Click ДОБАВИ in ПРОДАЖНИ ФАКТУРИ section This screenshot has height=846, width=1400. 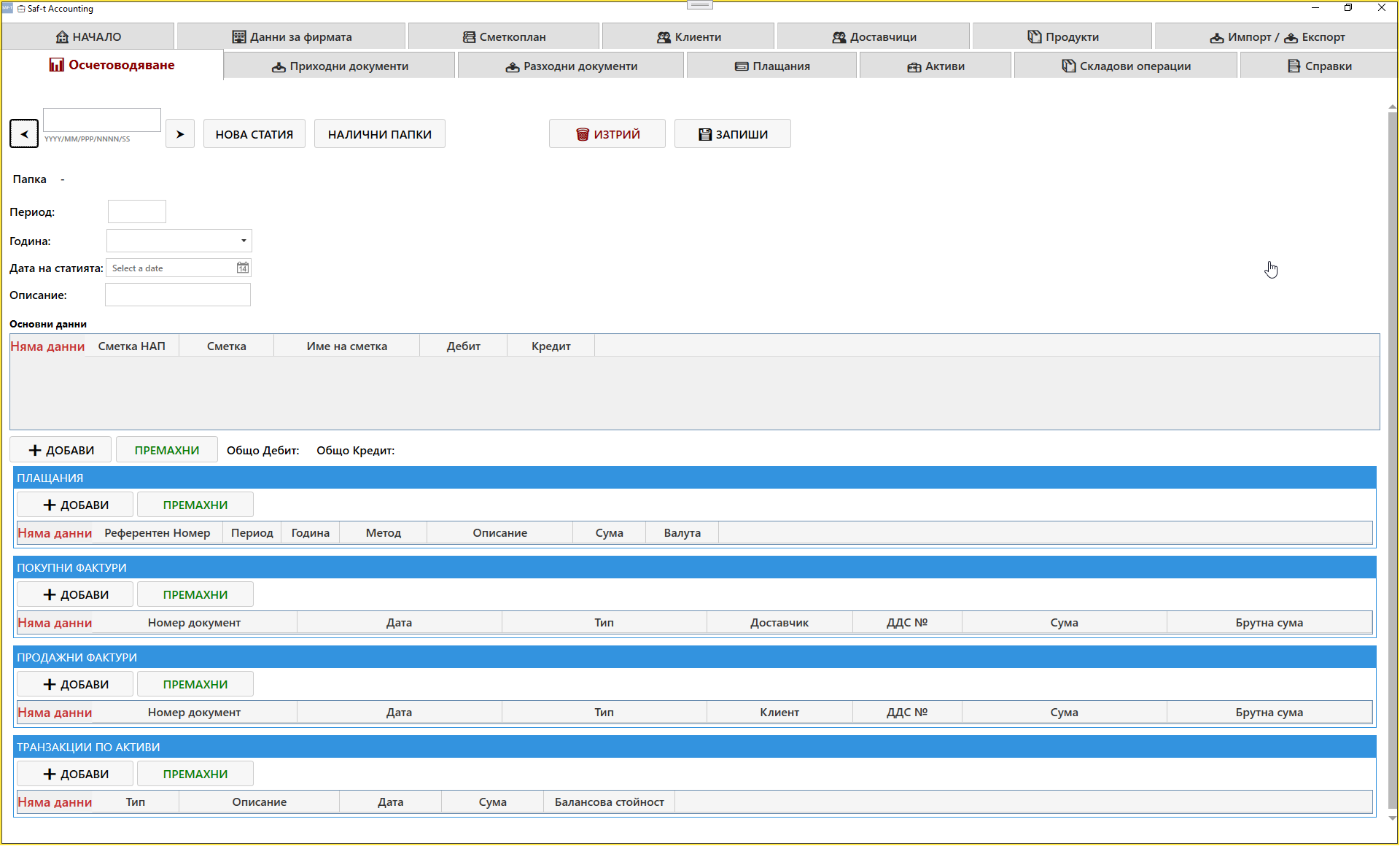(x=75, y=684)
